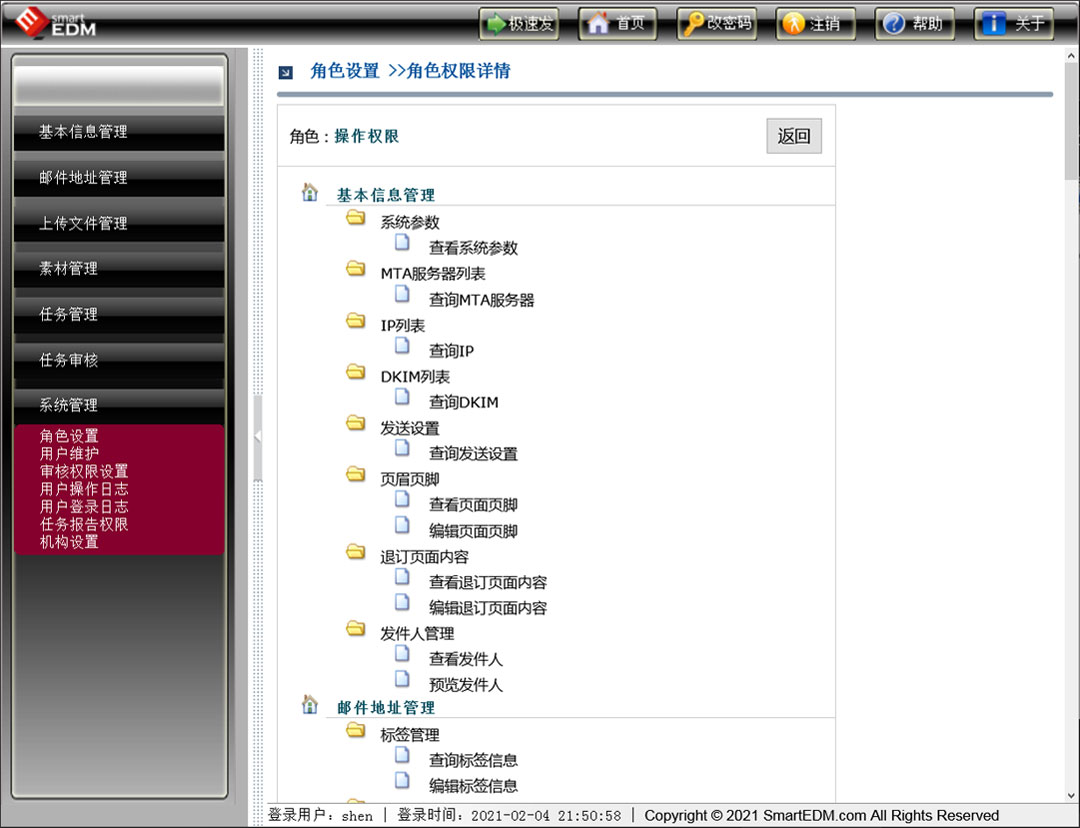Click home icon beside 基本信息管理 tree heading
Screen dimensions: 1080x828
310,192
